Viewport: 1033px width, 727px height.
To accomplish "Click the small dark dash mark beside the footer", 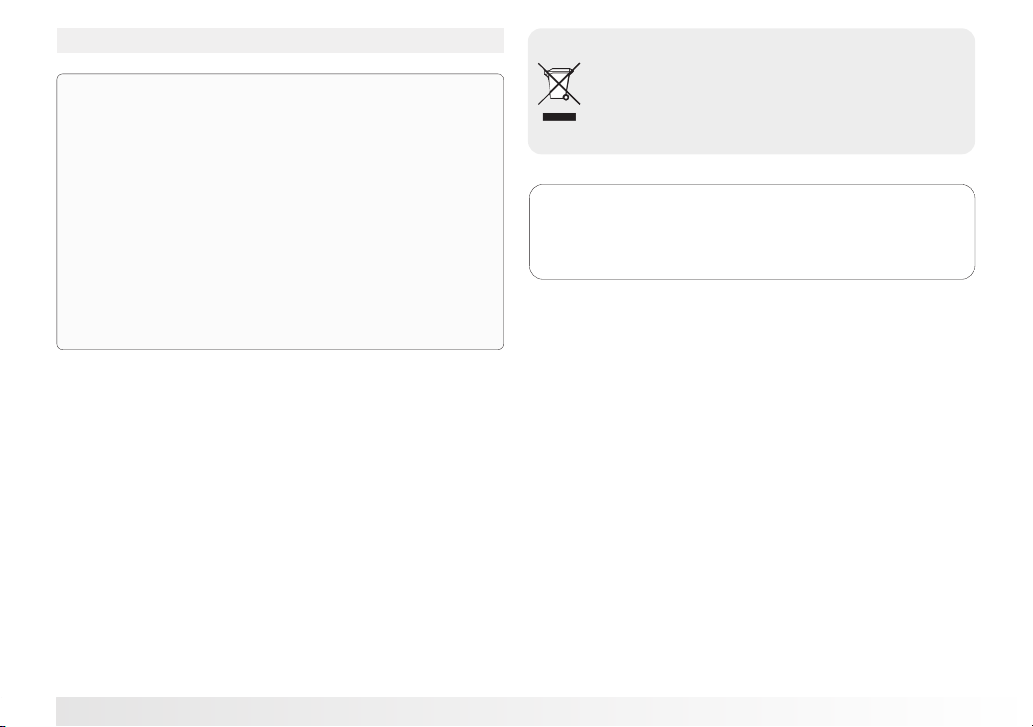I will pyautogui.click(x=2, y=725).
